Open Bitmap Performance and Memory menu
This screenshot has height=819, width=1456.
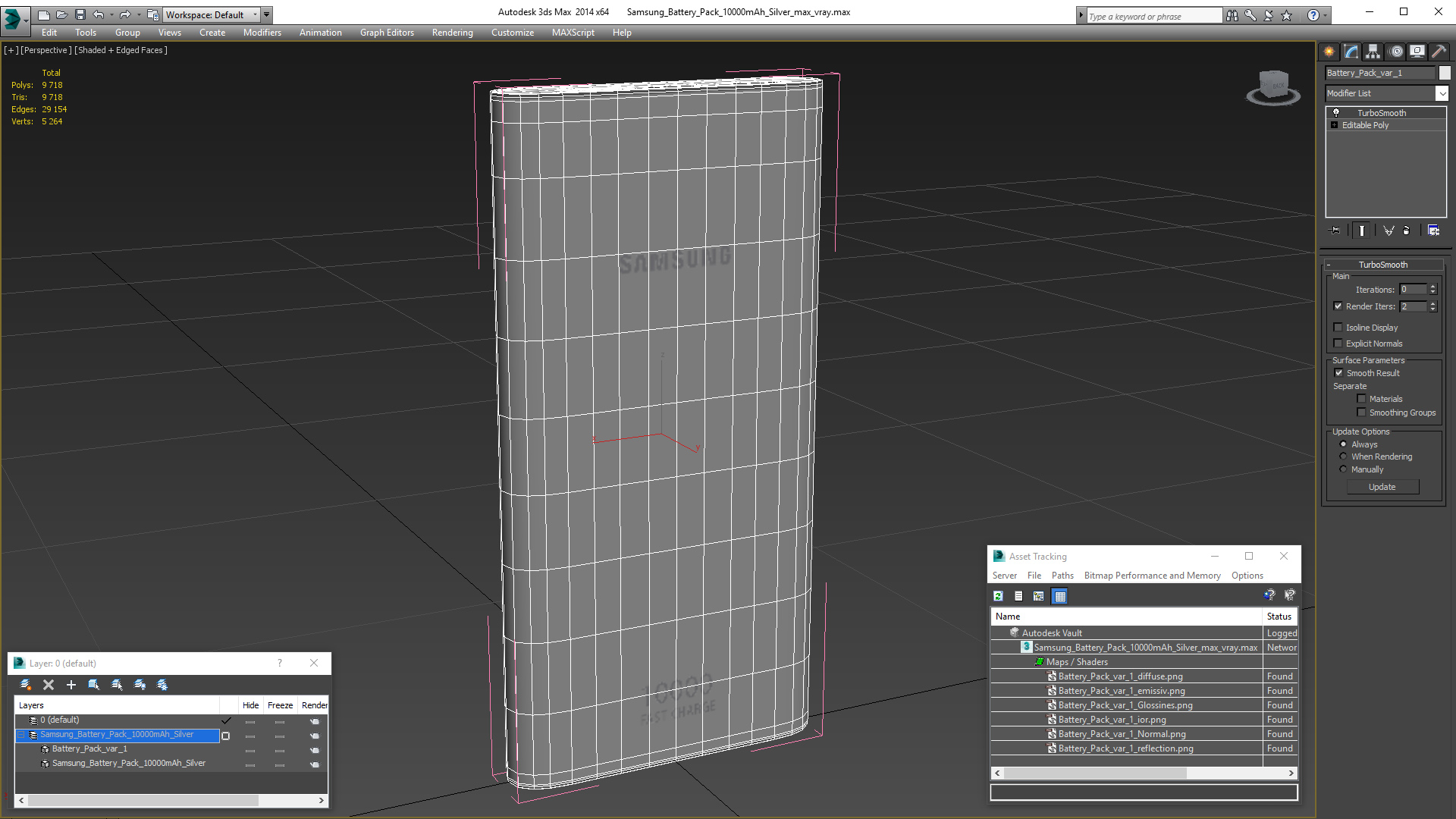click(1152, 576)
